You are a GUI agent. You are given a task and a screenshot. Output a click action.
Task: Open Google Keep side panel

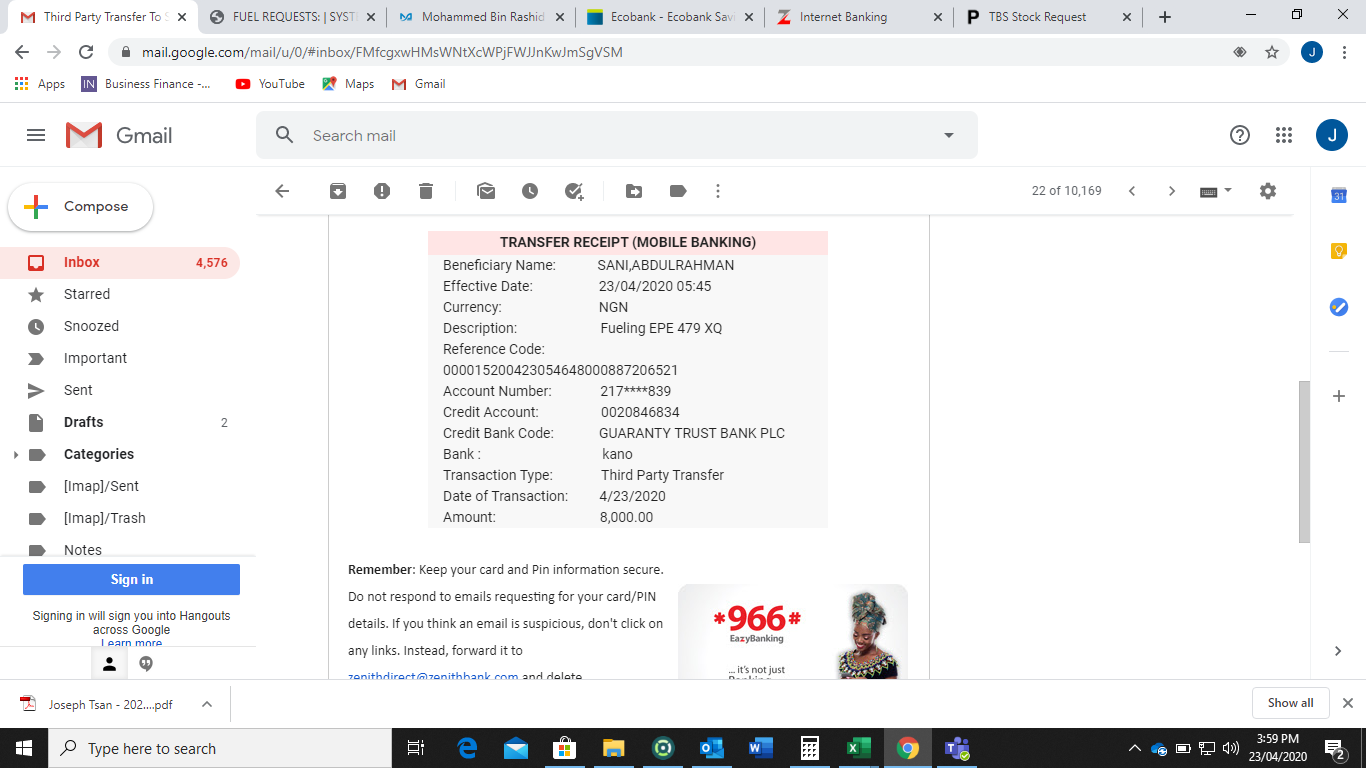coord(1339,251)
